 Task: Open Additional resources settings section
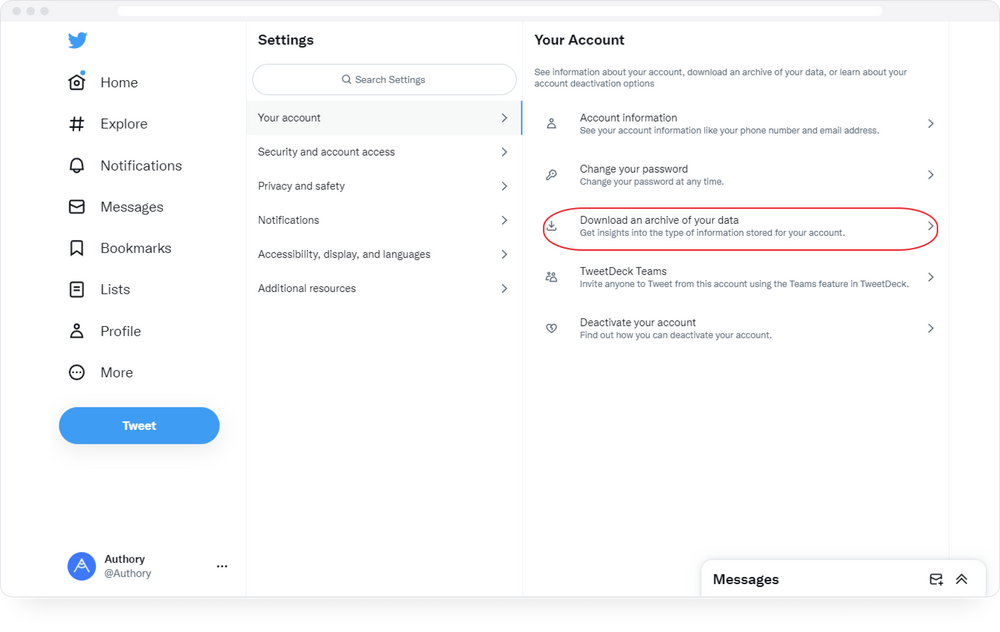(384, 288)
